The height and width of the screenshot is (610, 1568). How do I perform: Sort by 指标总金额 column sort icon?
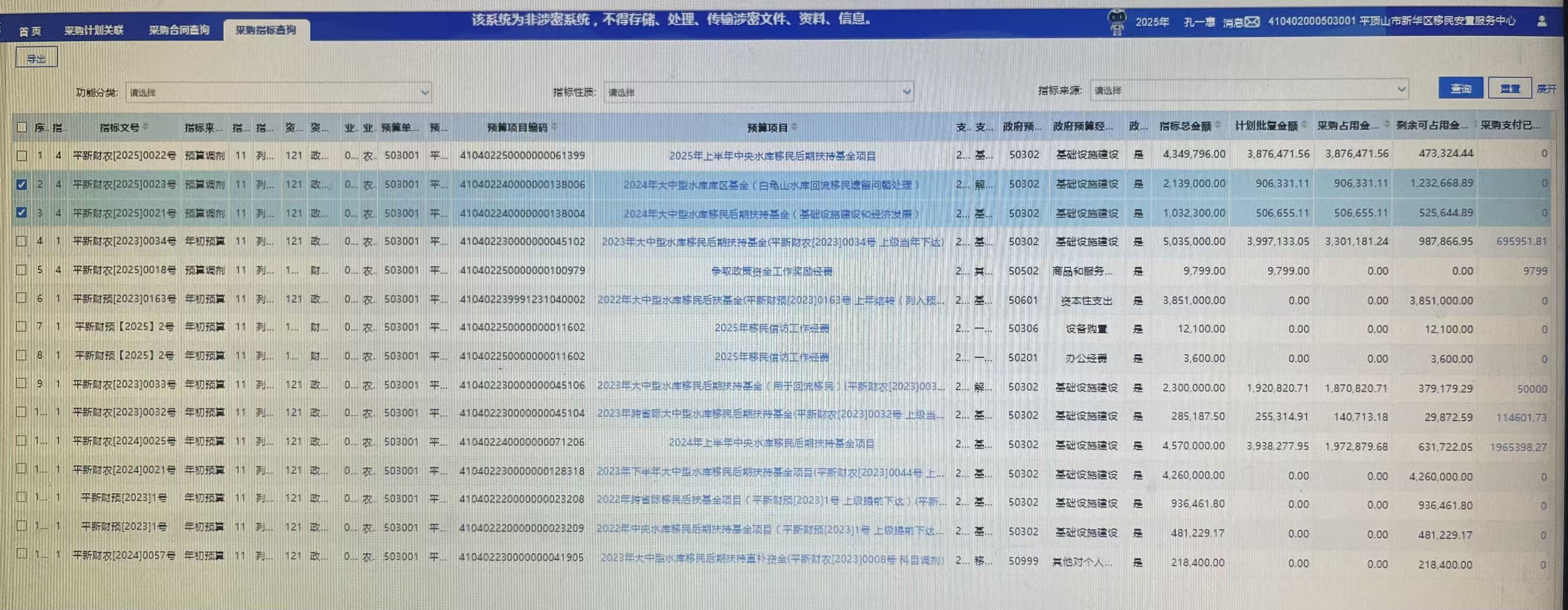(x=1218, y=125)
